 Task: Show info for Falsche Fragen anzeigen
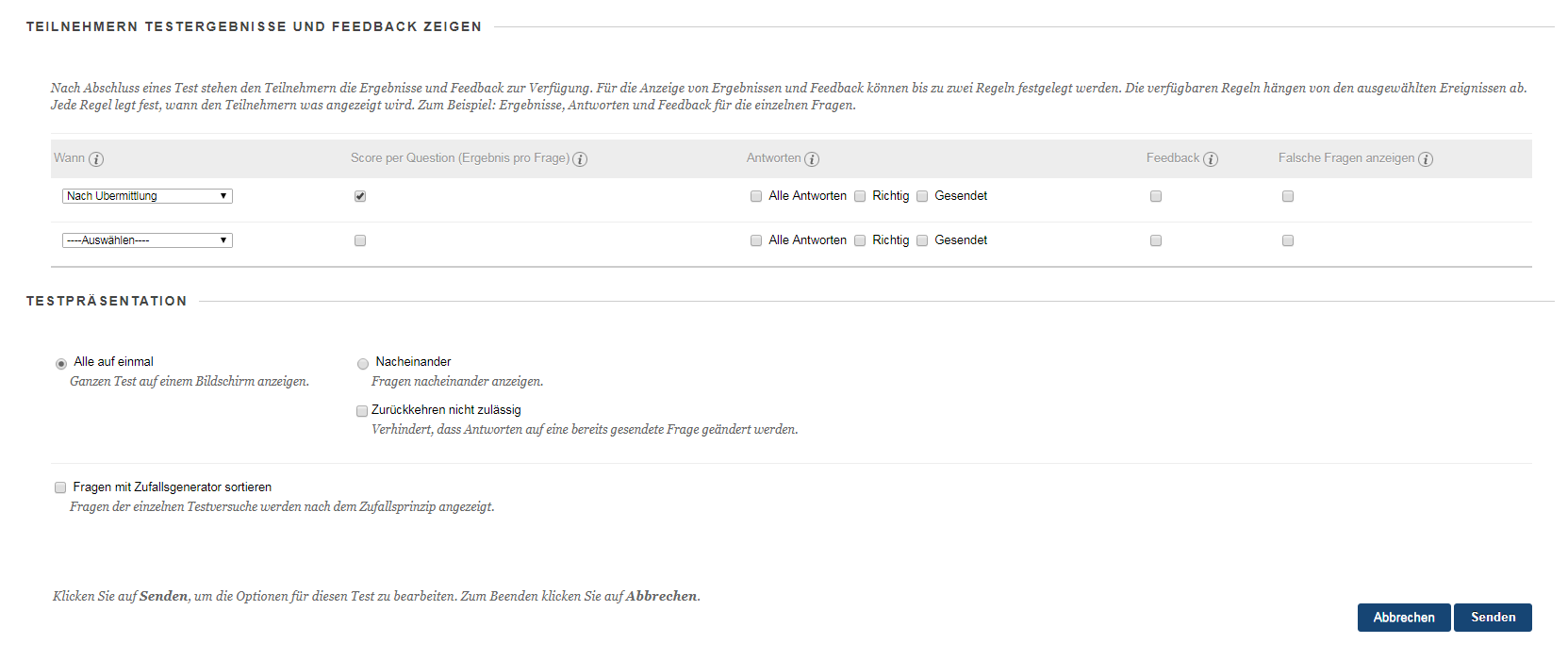click(1426, 159)
